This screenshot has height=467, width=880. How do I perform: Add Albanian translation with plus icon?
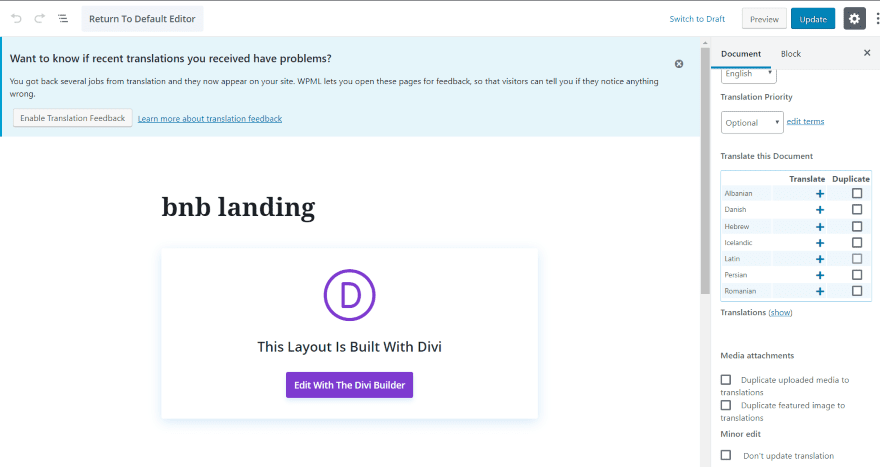point(820,194)
